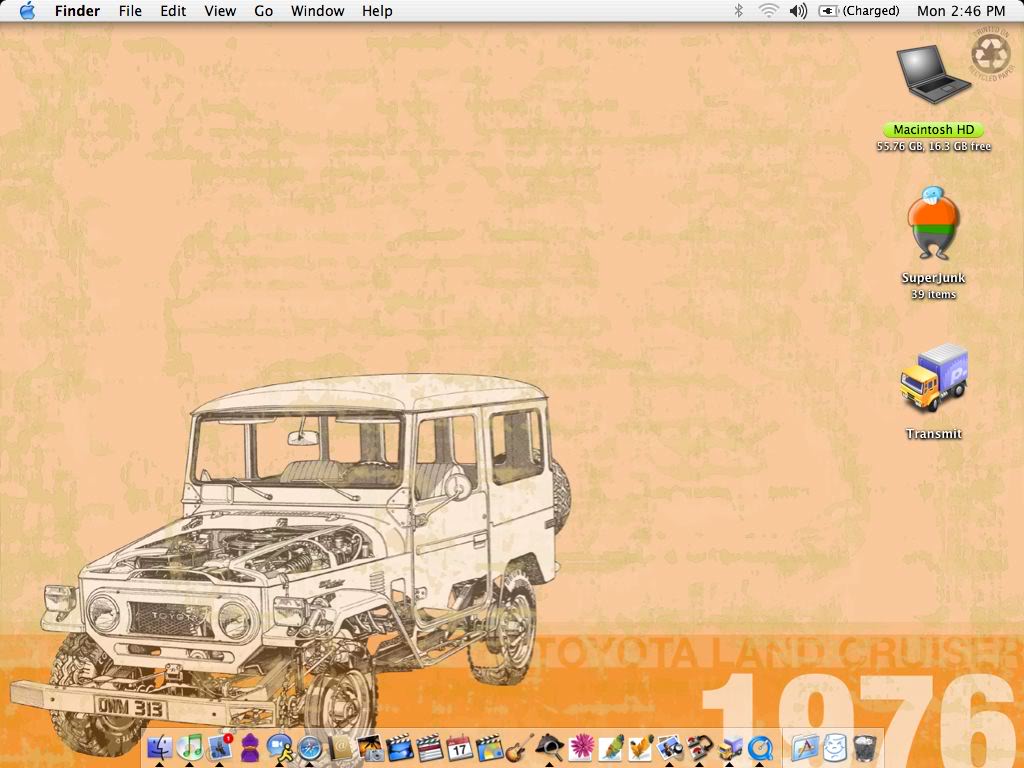Open the green parrot feather app icon
1024x768 pixels.
[x=611, y=747]
